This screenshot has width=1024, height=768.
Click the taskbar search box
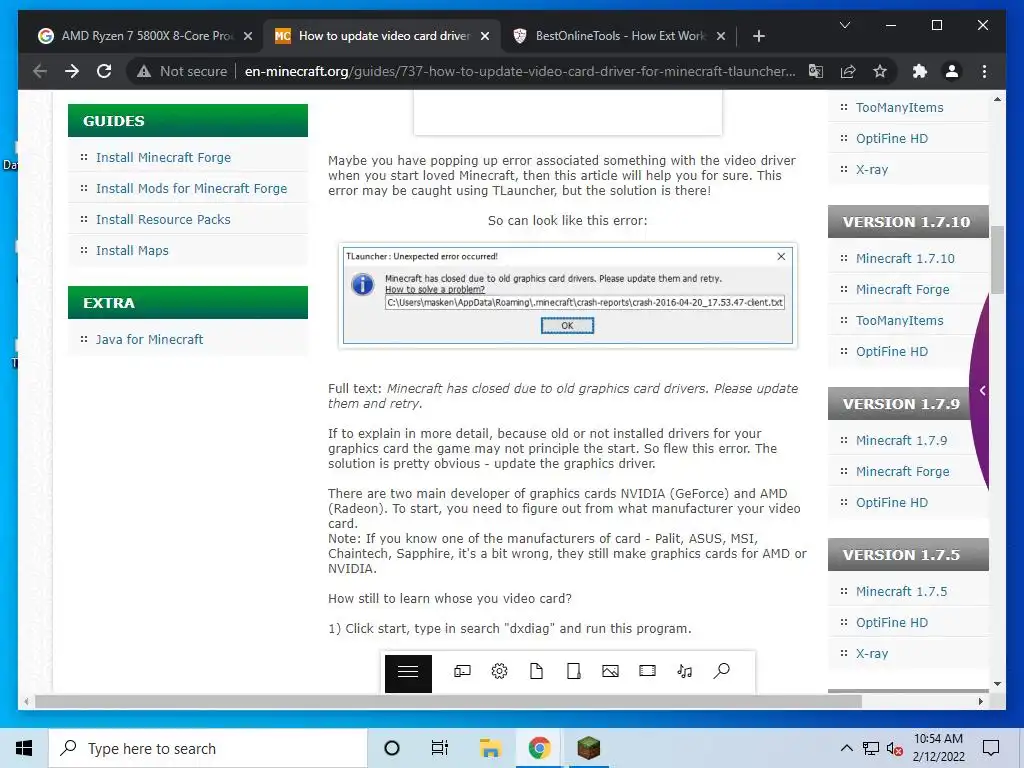pos(208,748)
